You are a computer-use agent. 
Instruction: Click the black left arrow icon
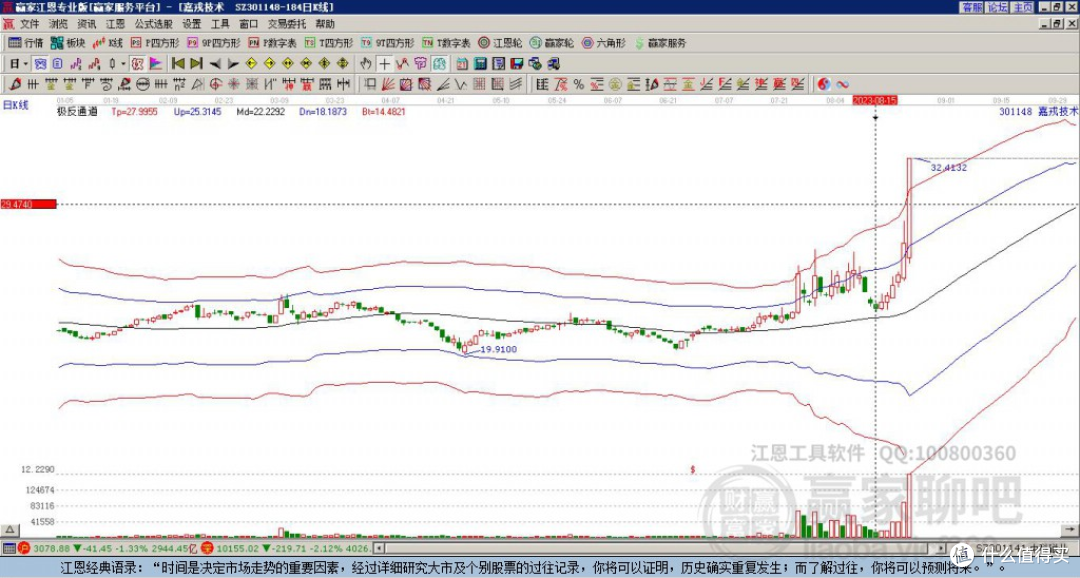pyautogui.click(x=215, y=64)
